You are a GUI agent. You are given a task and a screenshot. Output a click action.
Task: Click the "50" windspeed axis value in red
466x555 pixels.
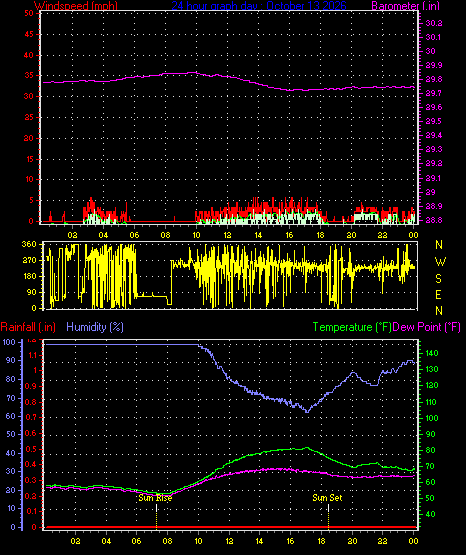click(29, 13)
